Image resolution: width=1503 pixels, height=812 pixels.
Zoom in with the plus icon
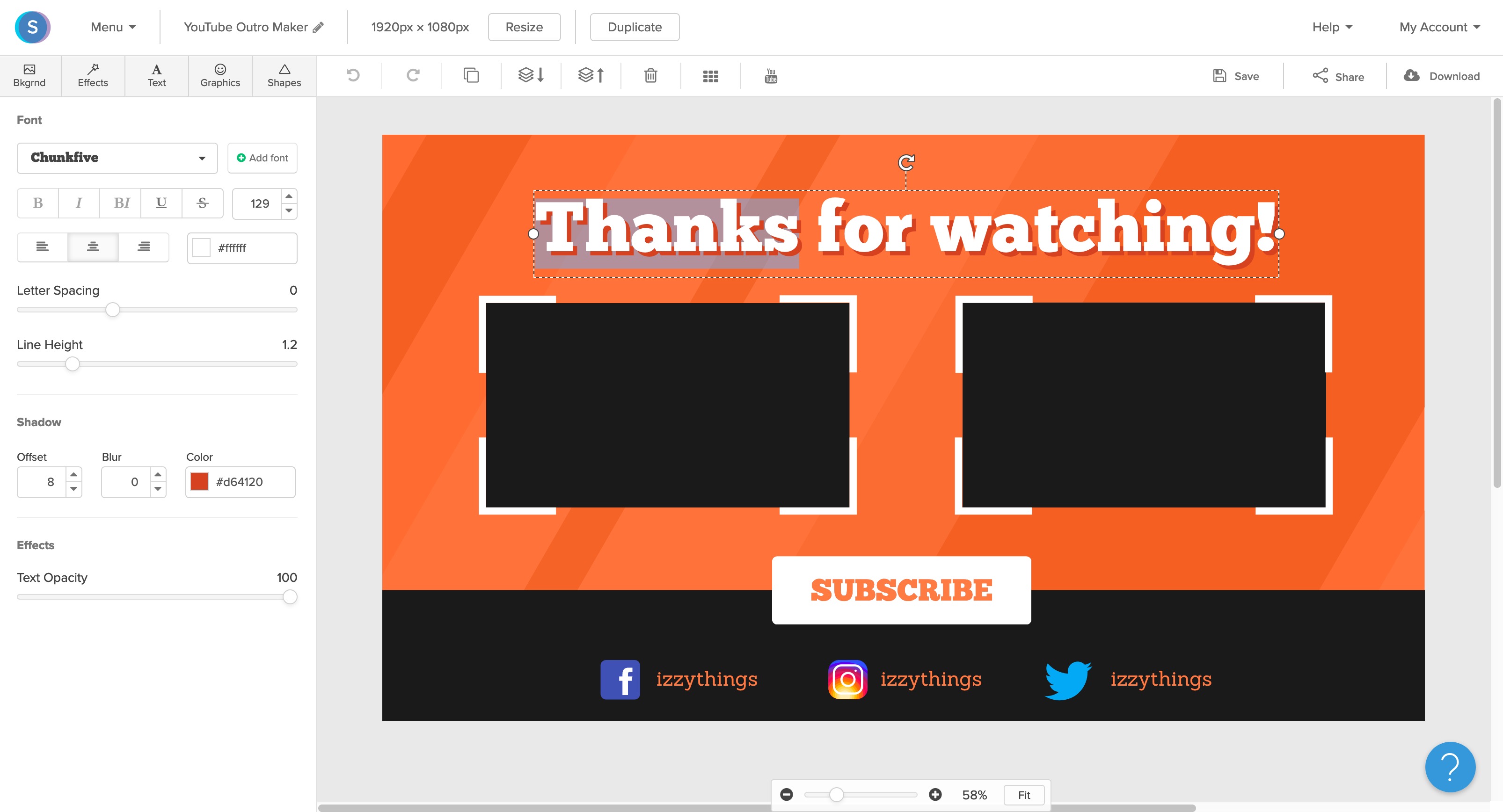(935, 795)
